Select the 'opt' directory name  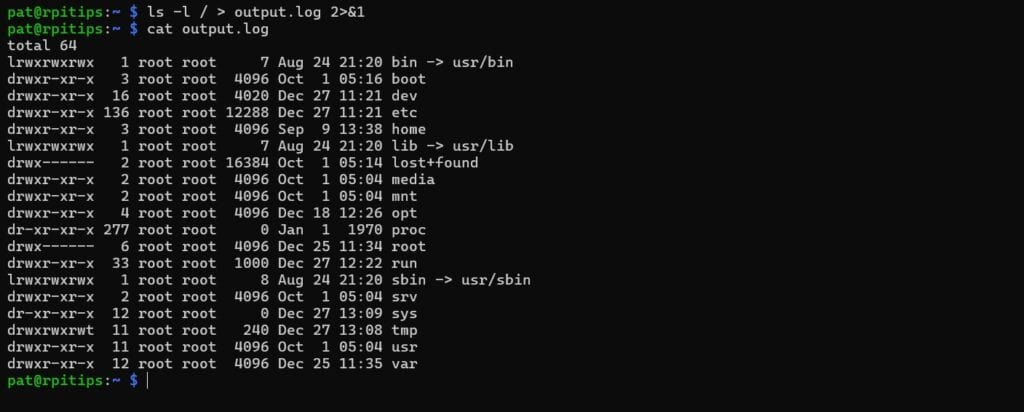[405, 212]
